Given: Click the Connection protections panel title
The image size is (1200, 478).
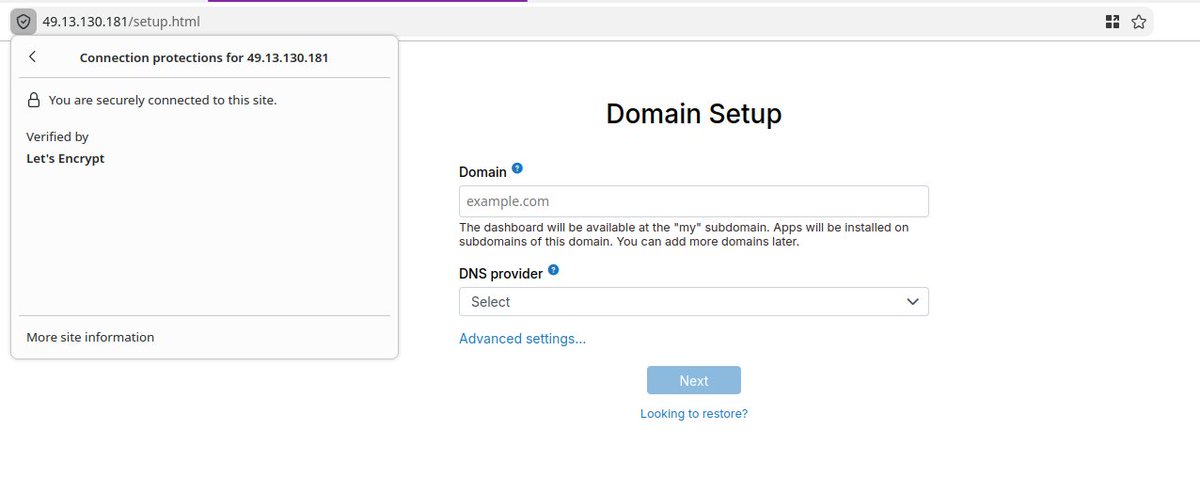Looking at the screenshot, I should click(x=204, y=58).
